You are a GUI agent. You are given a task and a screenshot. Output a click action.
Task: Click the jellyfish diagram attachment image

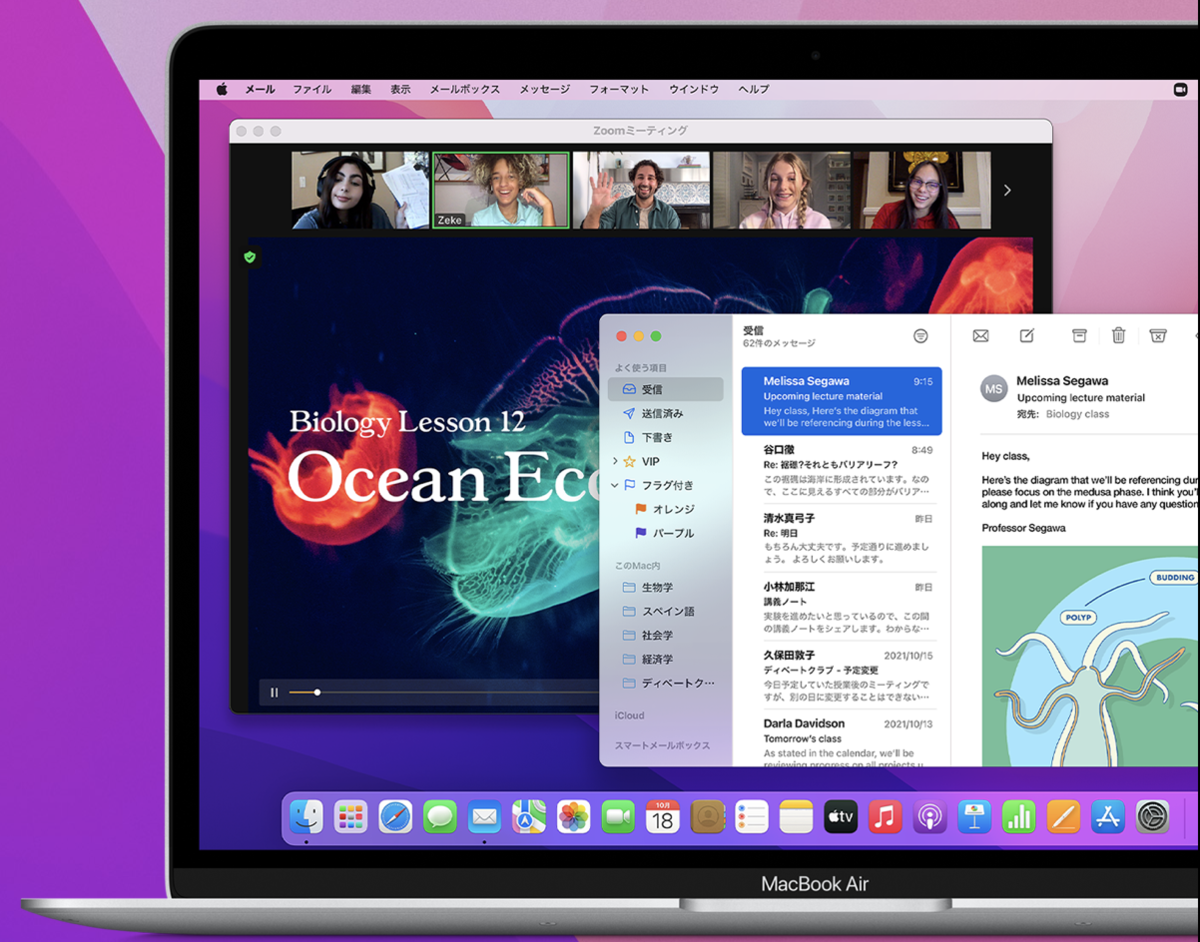coord(1090,656)
